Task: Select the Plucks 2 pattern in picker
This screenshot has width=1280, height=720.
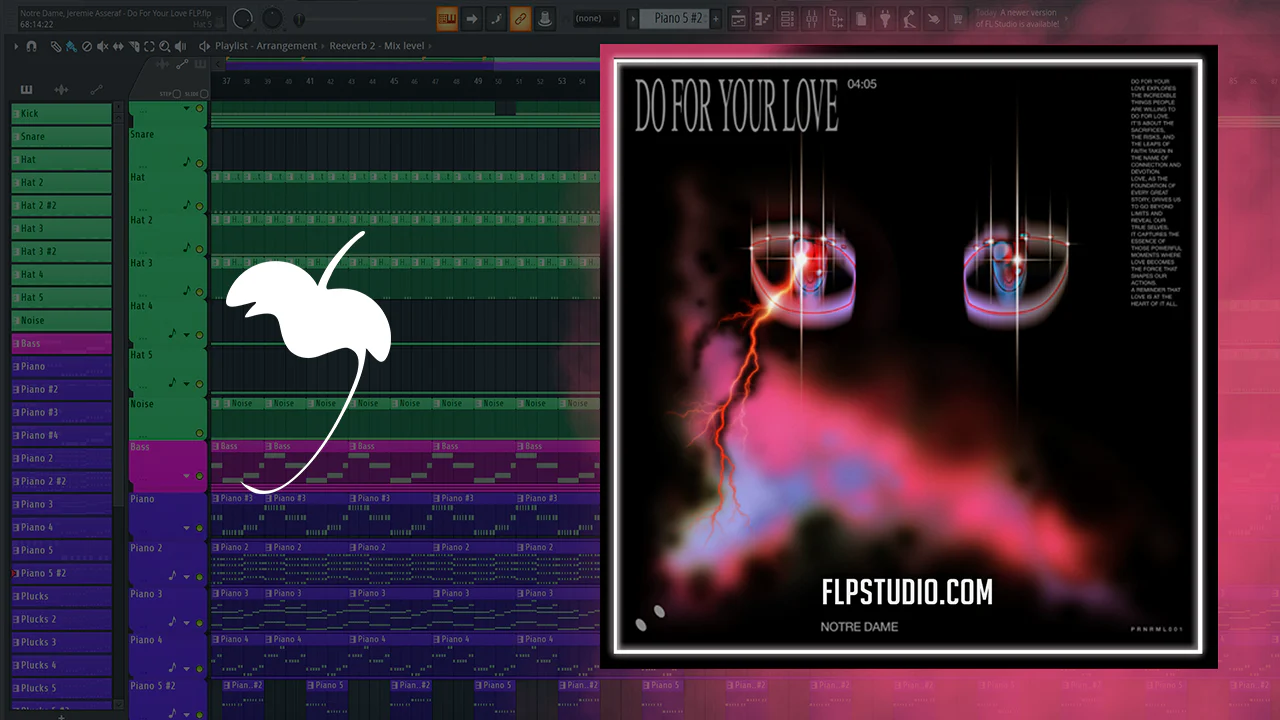Action: point(61,620)
